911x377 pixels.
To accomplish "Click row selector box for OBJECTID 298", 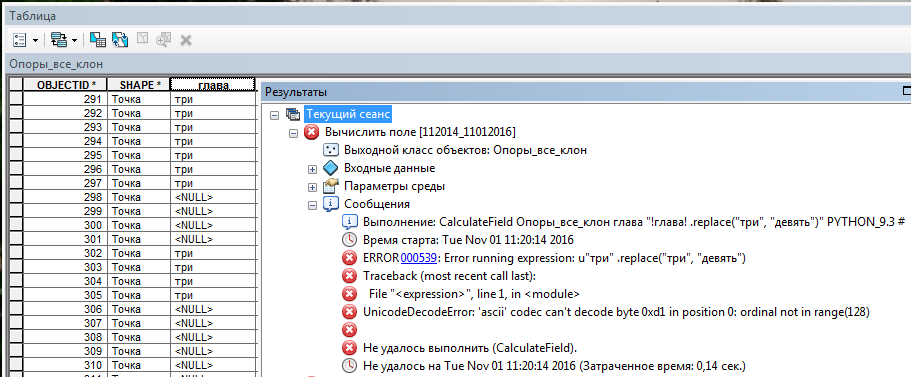I will [16, 197].
